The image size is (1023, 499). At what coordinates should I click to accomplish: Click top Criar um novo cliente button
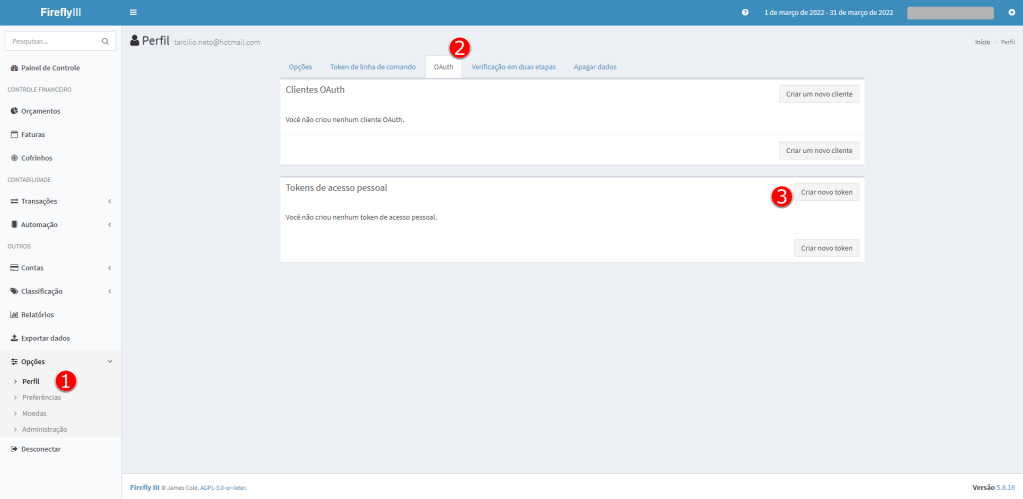coord(819,94)
